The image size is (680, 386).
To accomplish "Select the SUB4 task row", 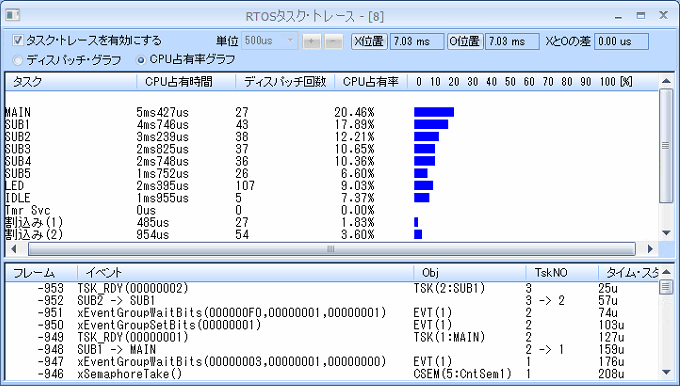I will [332, 161].
